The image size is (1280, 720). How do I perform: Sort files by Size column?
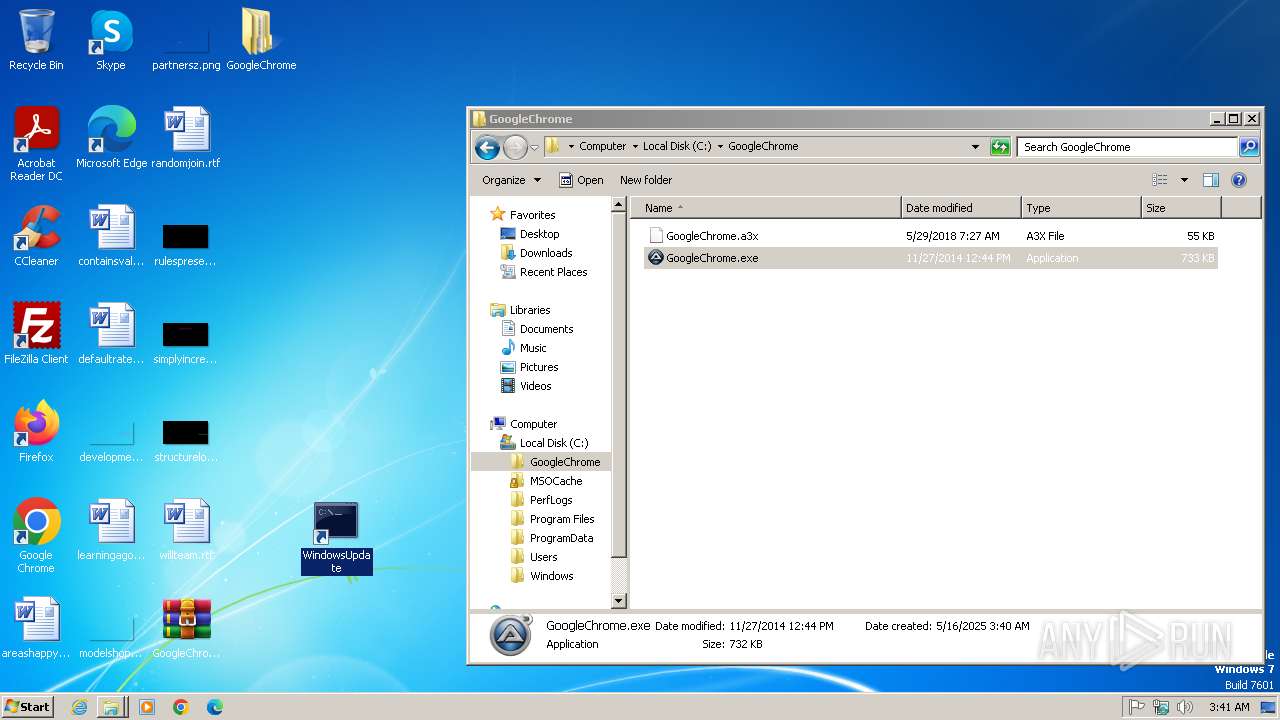tap(1181, 208)
